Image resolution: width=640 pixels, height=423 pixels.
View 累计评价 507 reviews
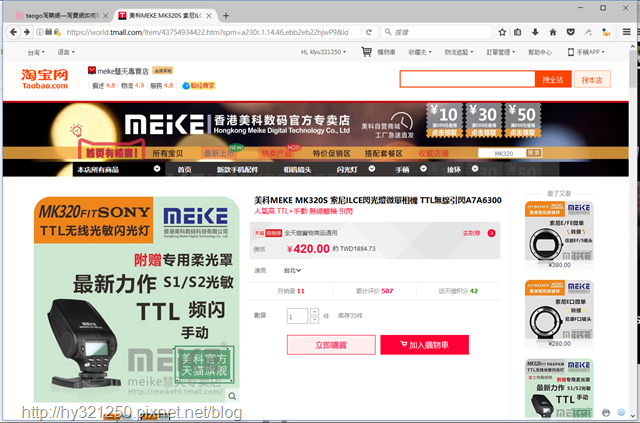374,291
